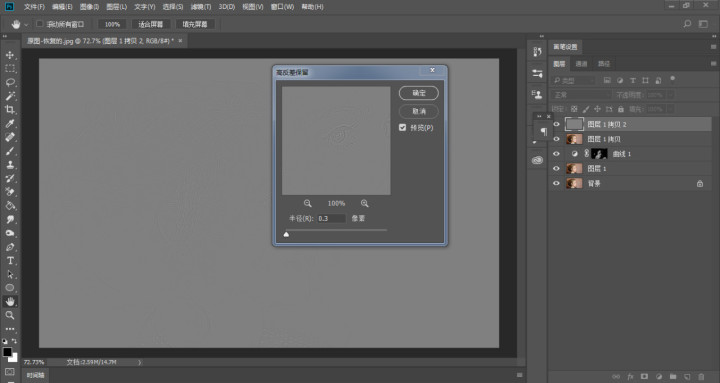The height and width of the screenshot is (383, 720).
Task: Select the Dodge tool
Action: pyautogui.click(x=10, y=233)
